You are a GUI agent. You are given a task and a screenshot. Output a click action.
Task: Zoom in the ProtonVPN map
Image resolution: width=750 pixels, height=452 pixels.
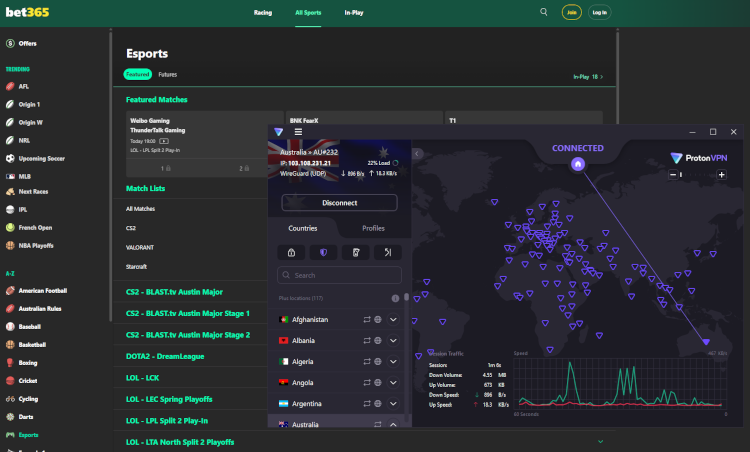pyautogui.click(x=722, y=175)
